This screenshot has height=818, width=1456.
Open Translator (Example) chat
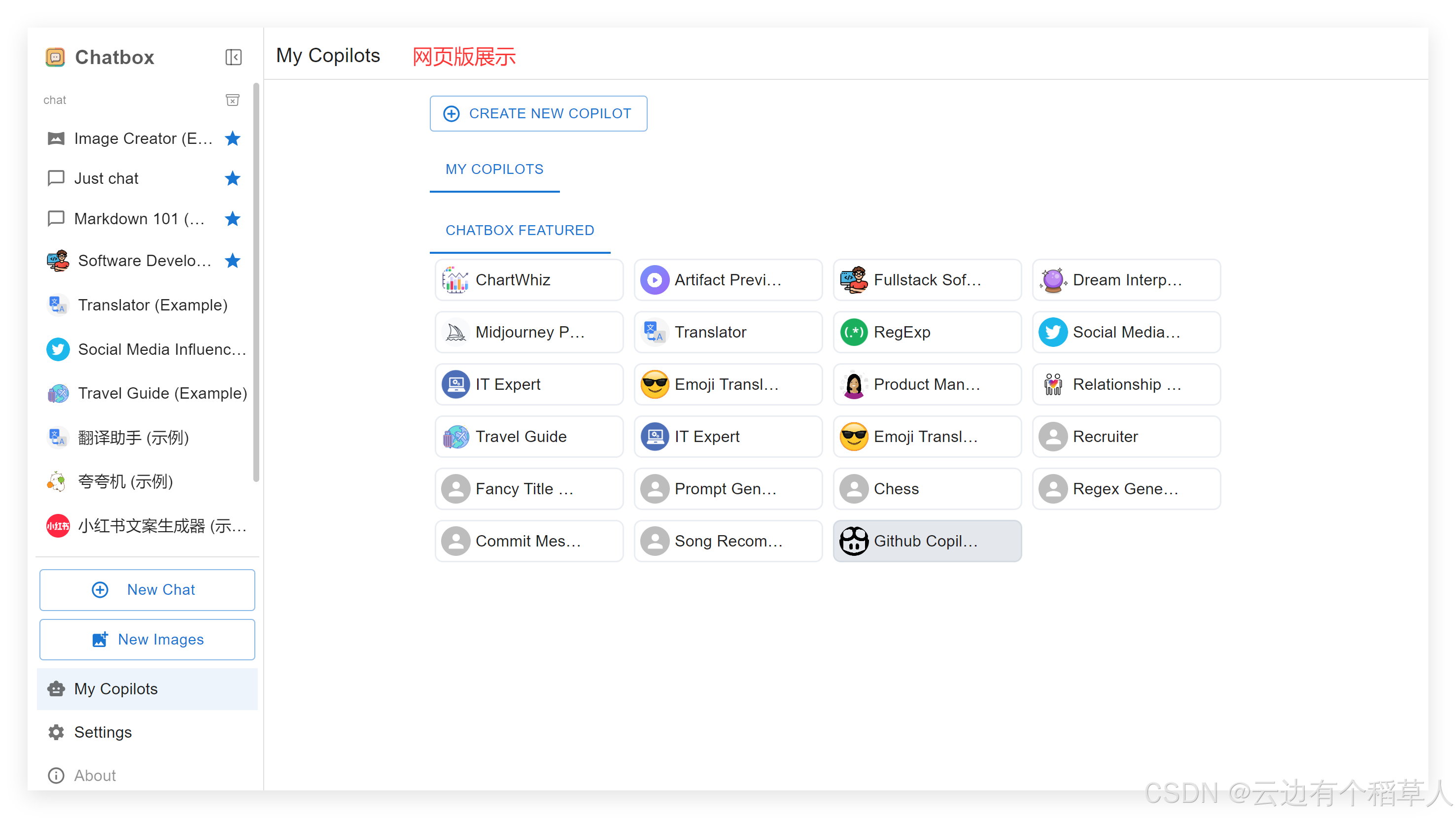[146, 305]
